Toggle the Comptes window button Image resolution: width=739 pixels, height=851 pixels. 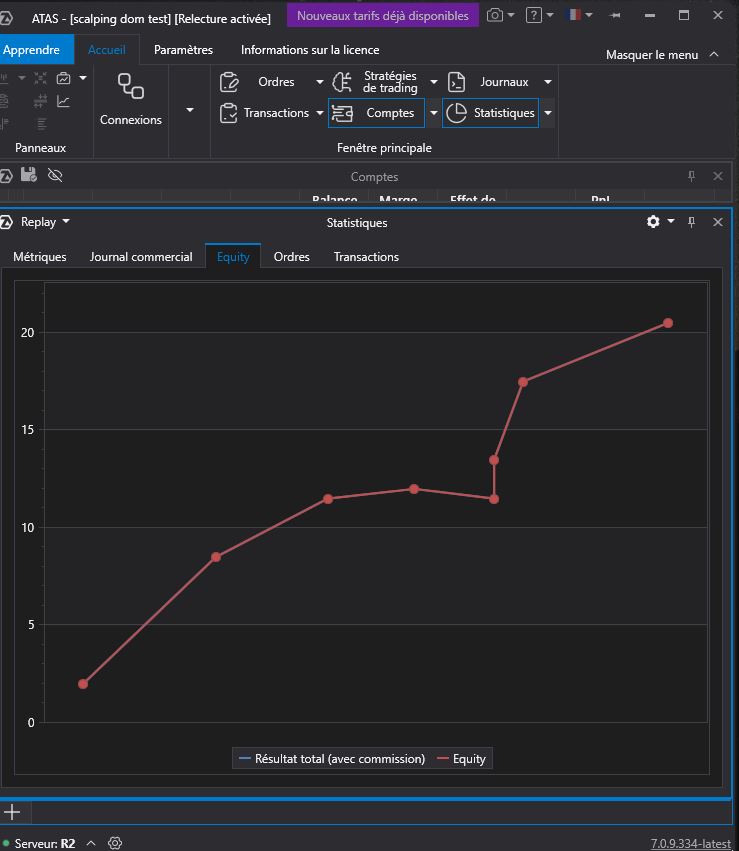coord(376,113)
